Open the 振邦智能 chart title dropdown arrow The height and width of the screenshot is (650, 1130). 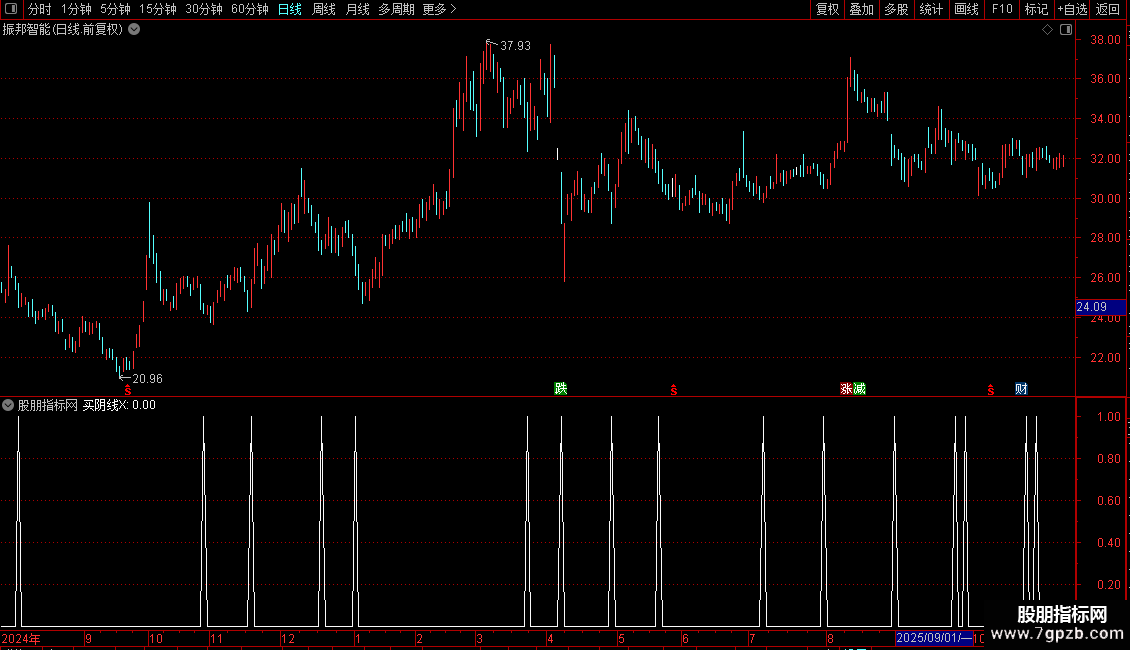(x=134, y=30)
